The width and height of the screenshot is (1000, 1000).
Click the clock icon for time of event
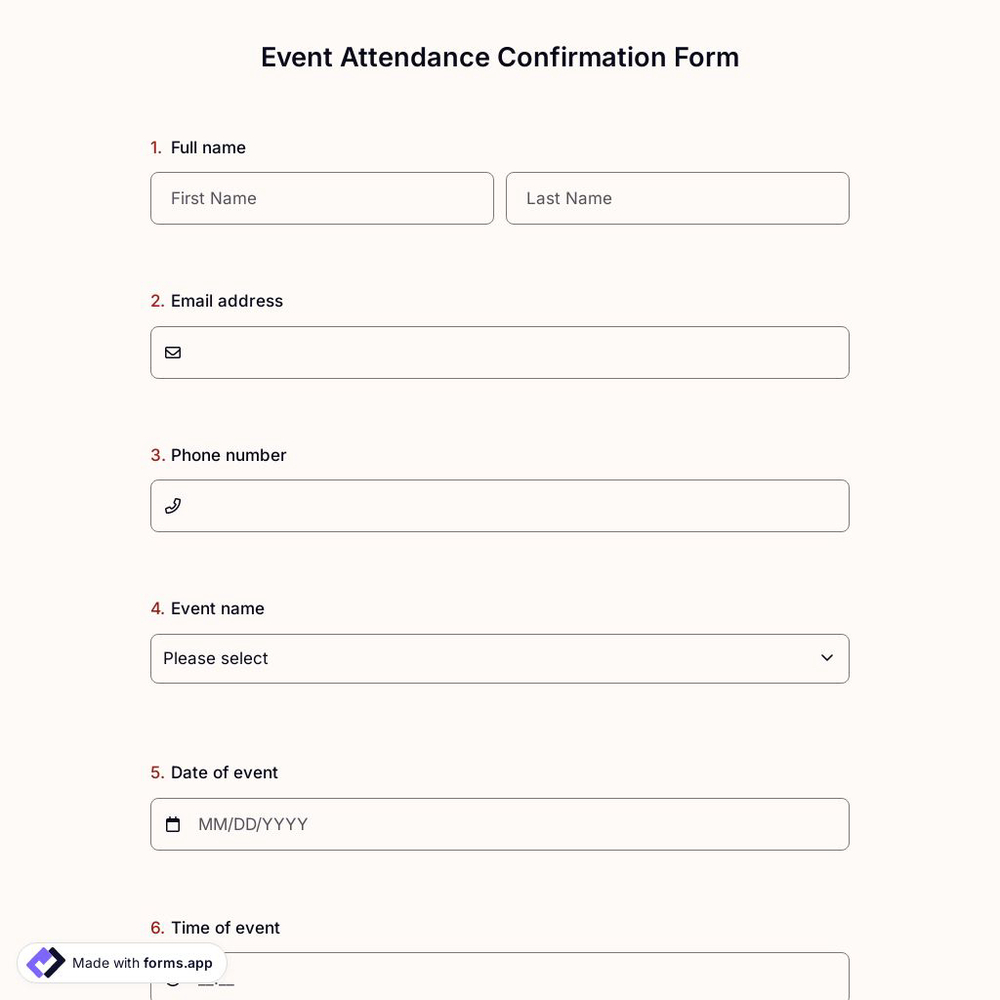pyautogui.click(x=172, y=978)
